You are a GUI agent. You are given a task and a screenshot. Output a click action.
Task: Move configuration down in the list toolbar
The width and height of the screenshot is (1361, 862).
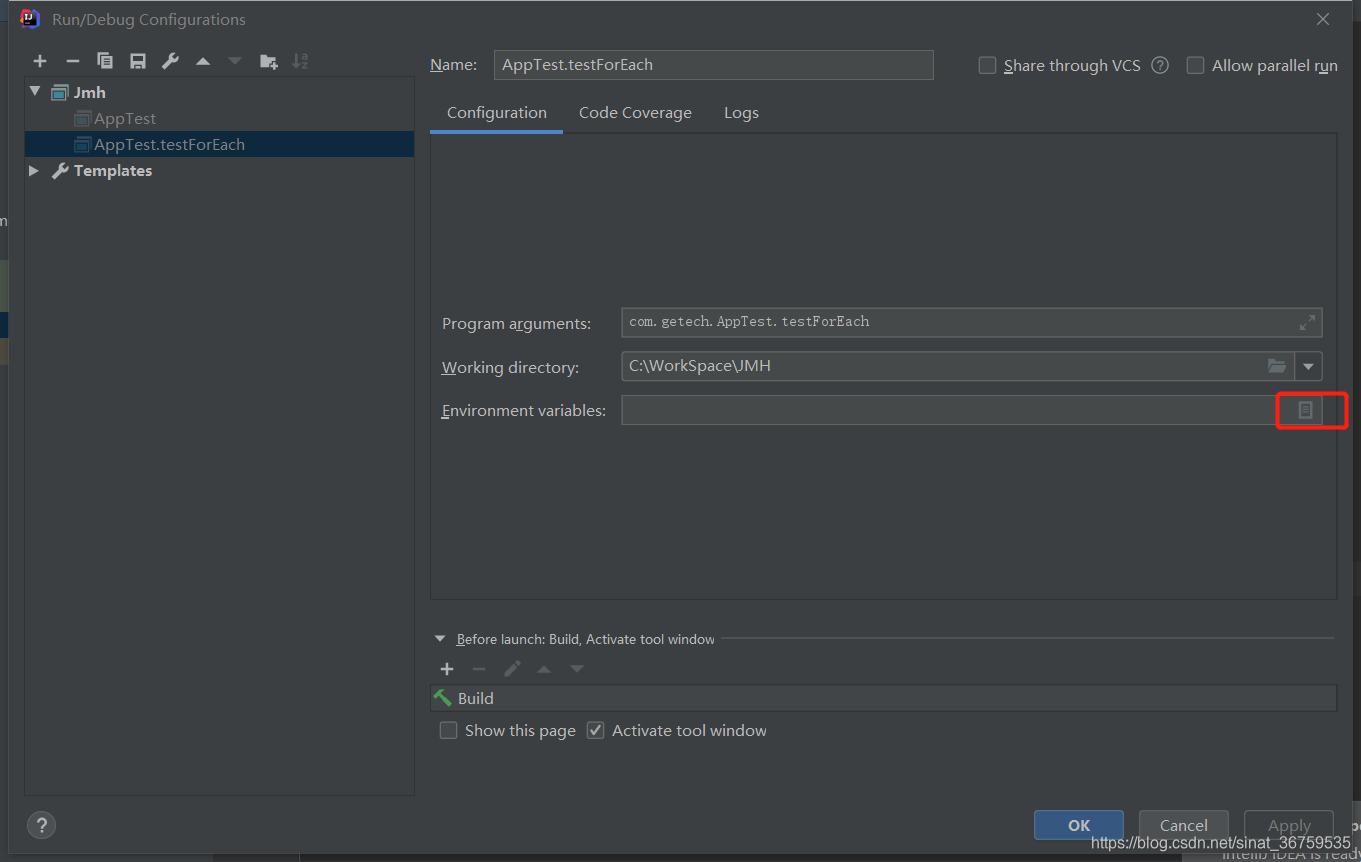tap(235, 61)
